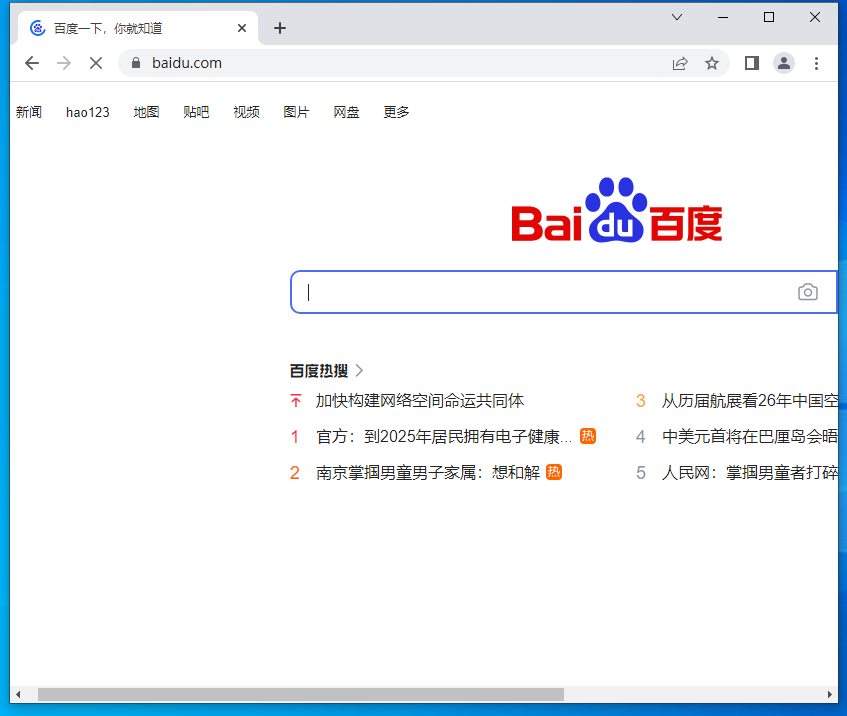Open the 图片 link

coord(296,112)
